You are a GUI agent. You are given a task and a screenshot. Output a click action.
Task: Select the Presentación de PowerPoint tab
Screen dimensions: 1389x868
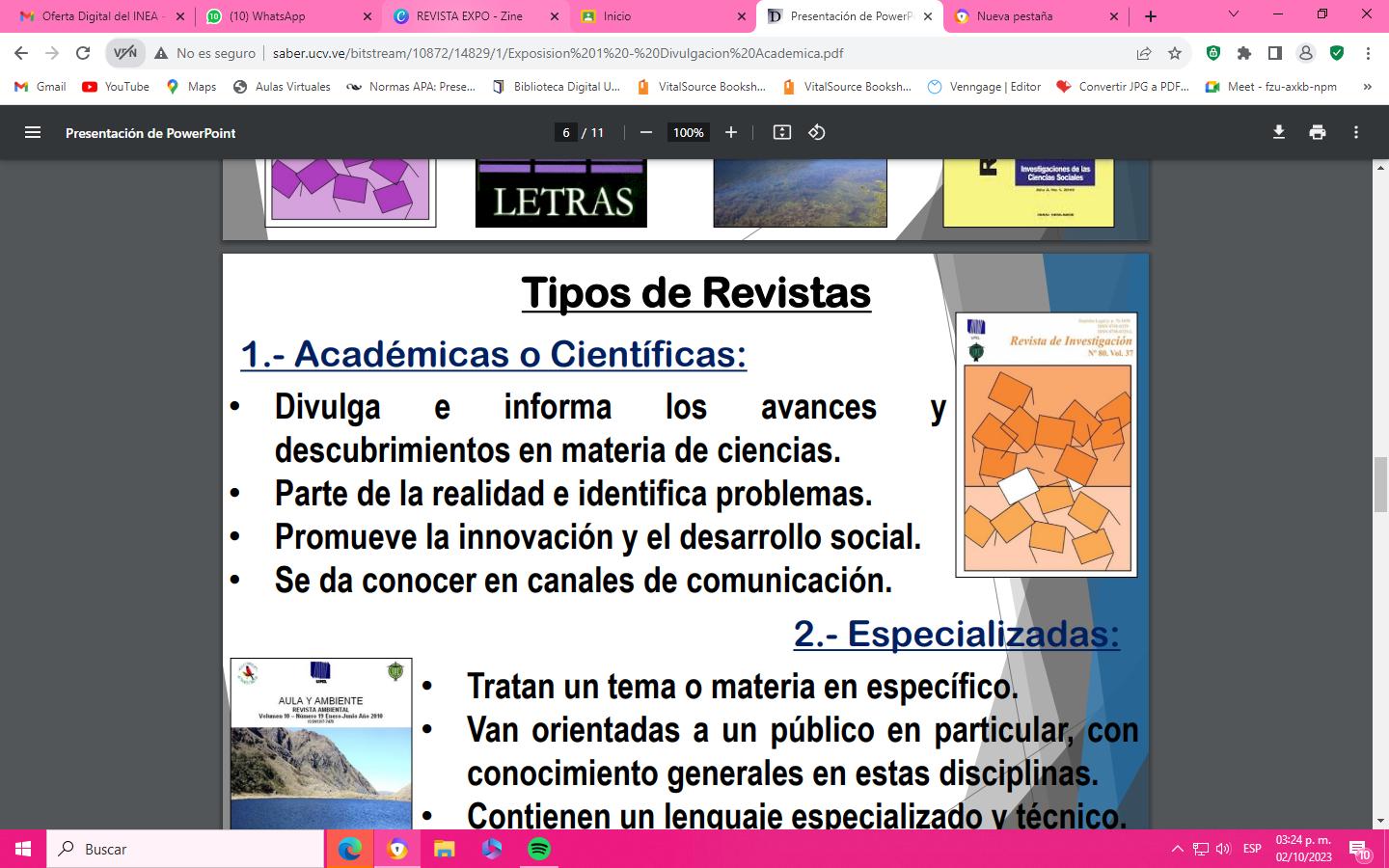(x=850, y=16)
